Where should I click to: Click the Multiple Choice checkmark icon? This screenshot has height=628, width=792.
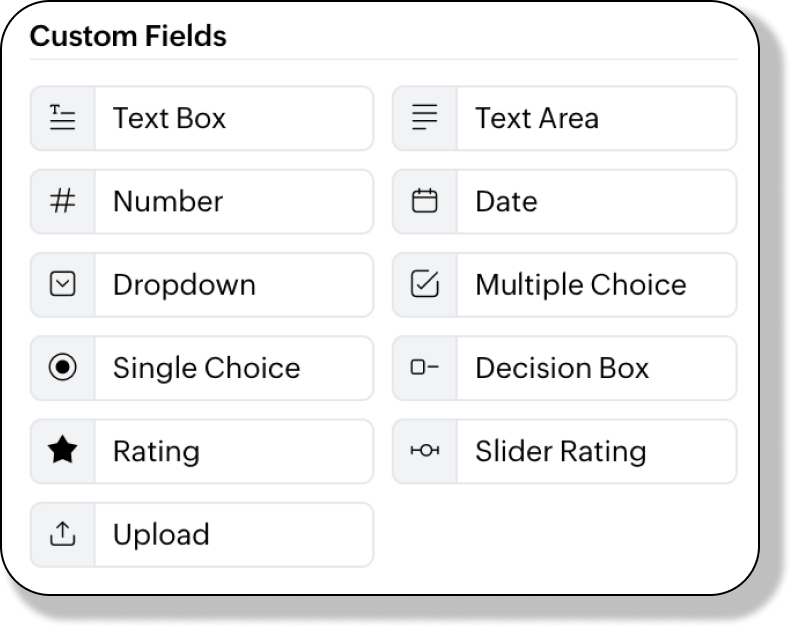(425, 284)
